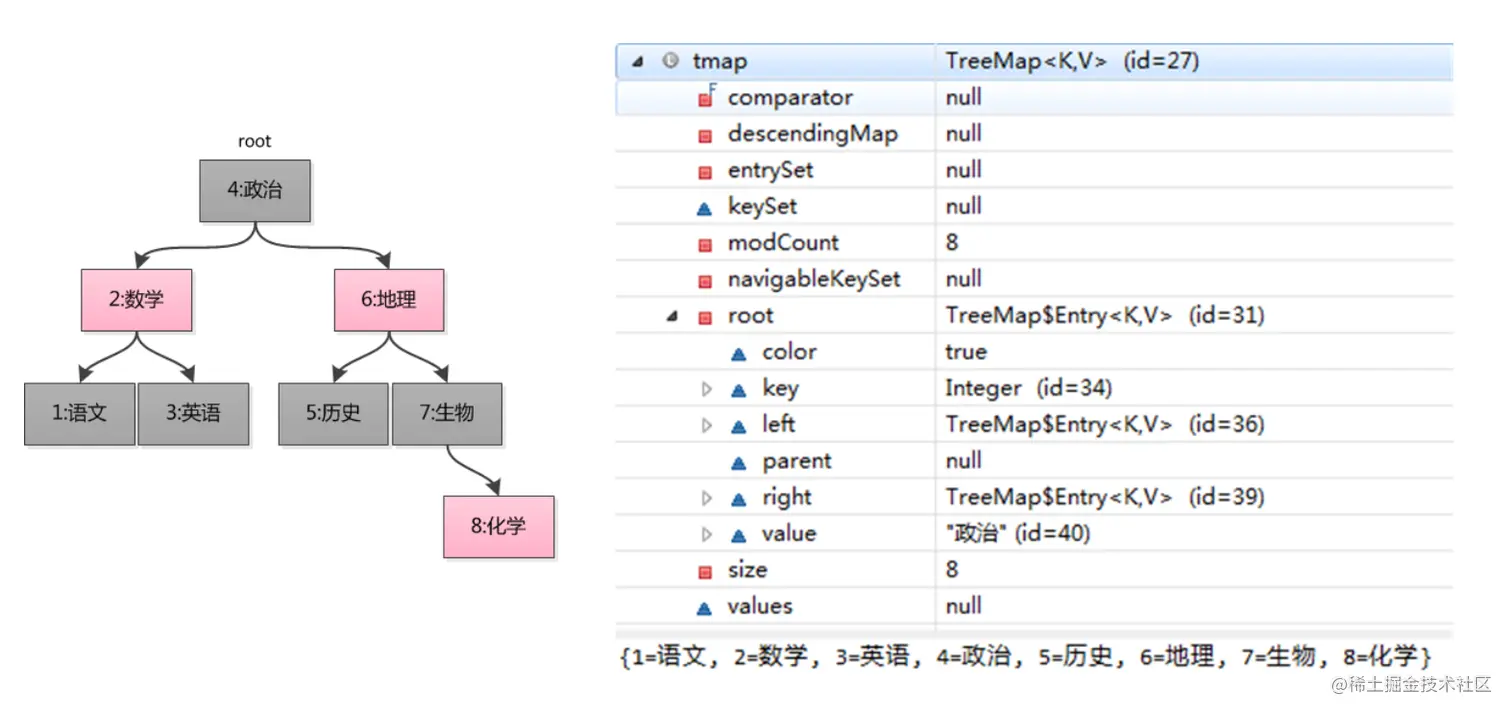1512x715 pixels.
Task: Expand the right field arrow
Action: (707, 498)
